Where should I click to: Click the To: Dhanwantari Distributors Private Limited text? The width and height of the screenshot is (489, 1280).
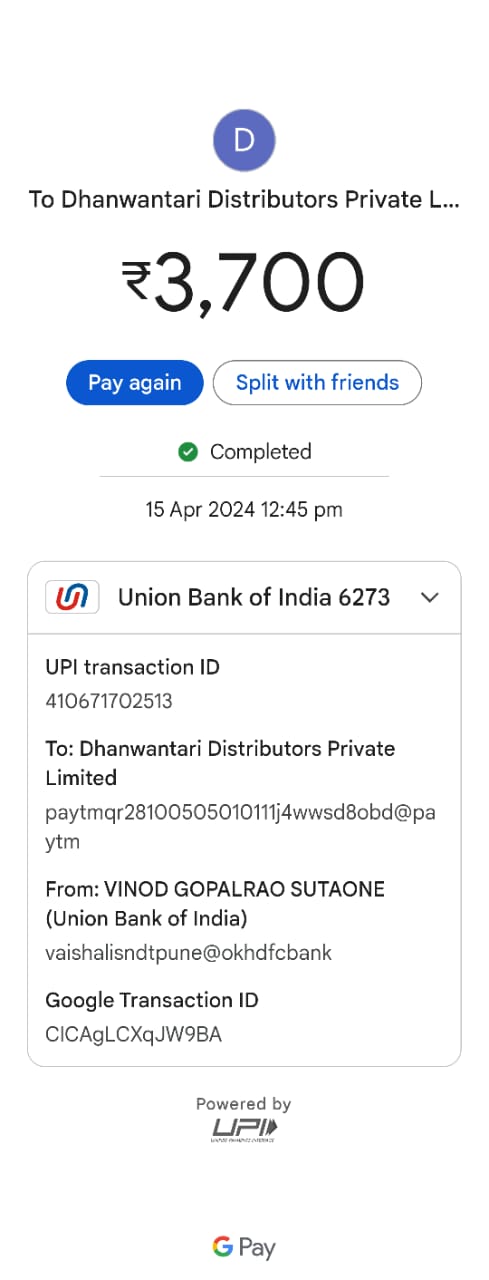pos(220,763)
